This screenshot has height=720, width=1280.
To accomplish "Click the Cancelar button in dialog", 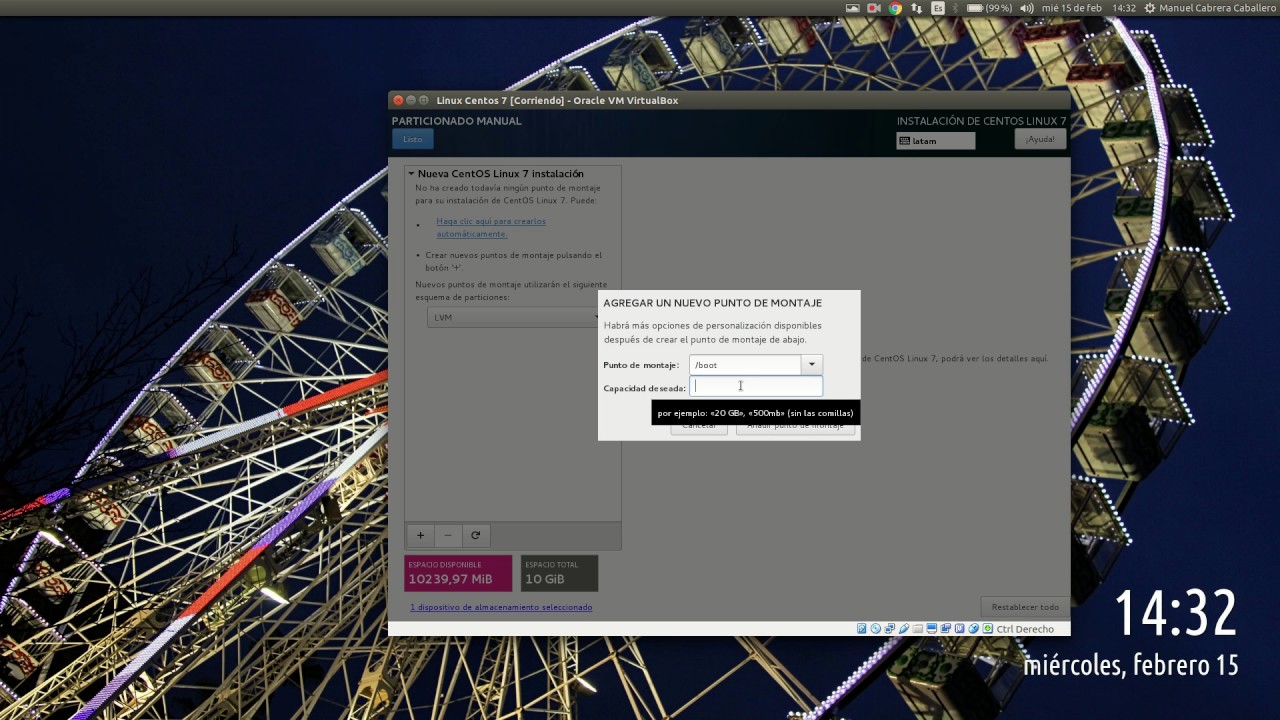I will click(699, 425).
